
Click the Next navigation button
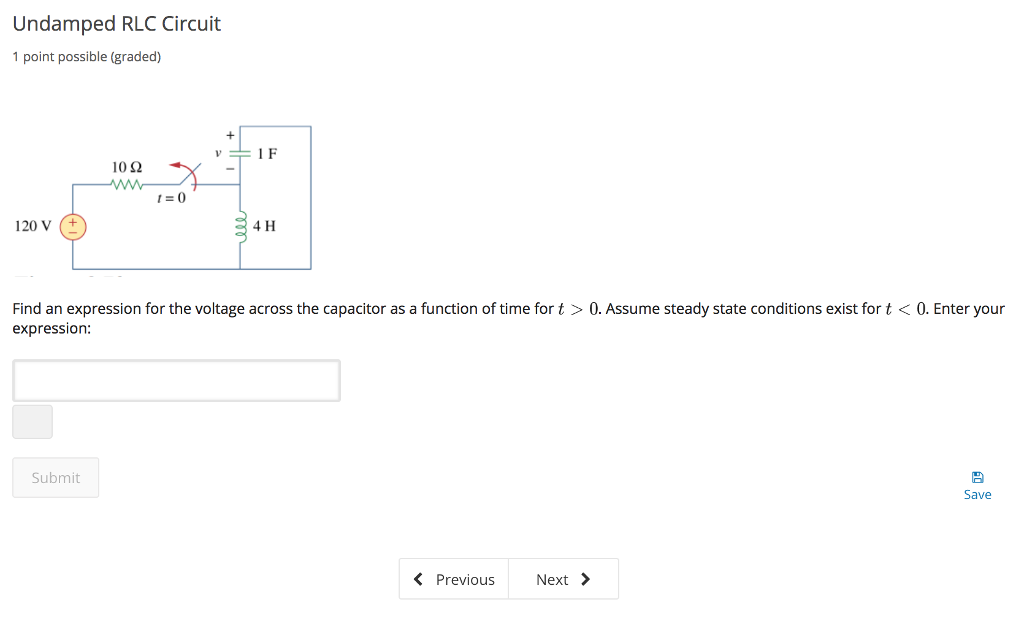[563, 578]
